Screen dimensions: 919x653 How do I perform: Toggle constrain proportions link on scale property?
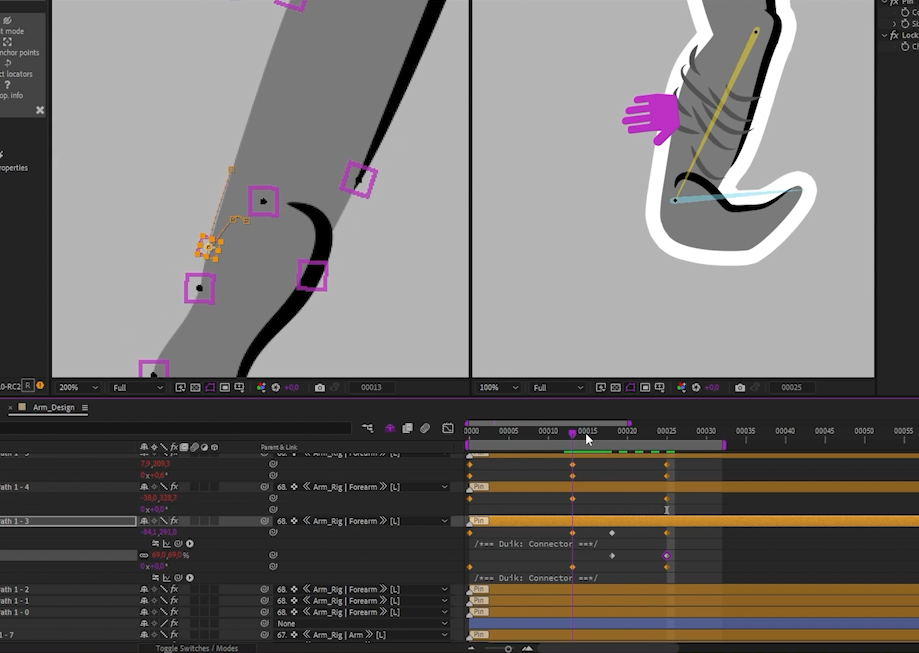click(144, 555)
